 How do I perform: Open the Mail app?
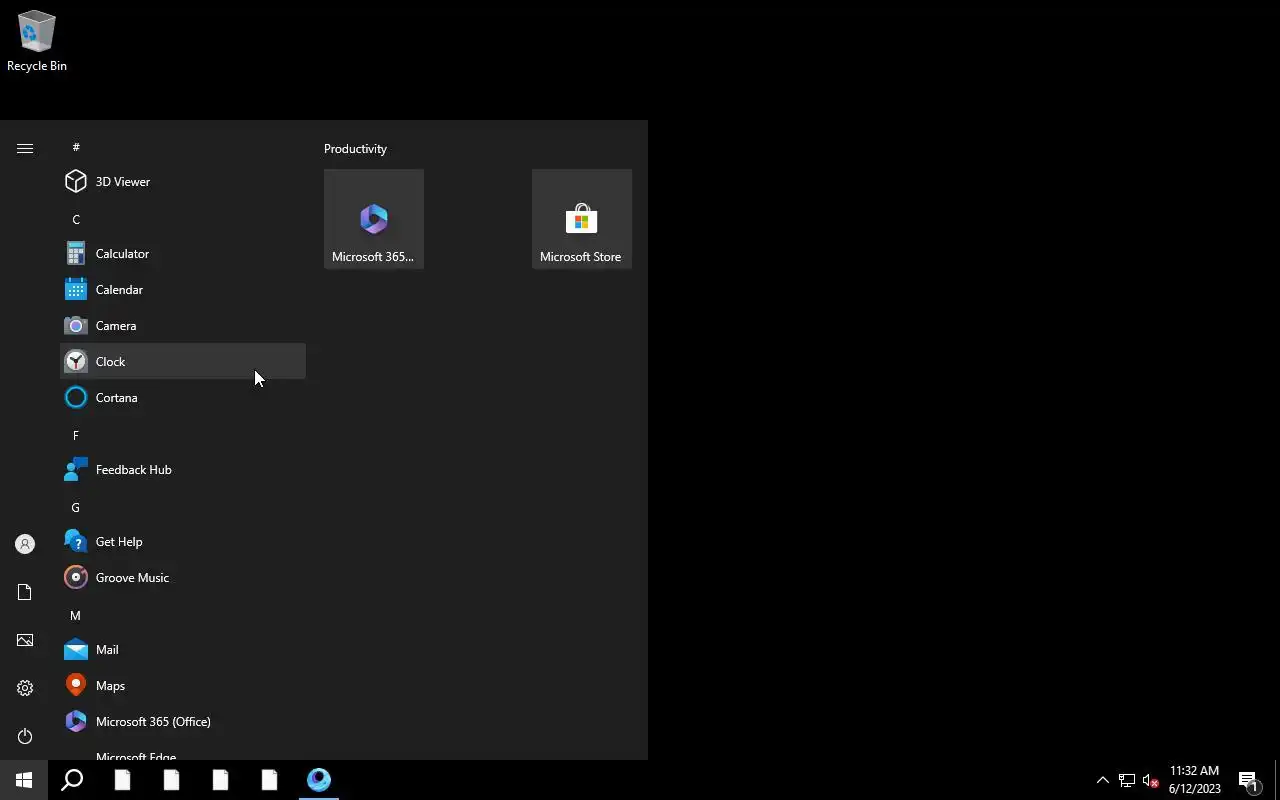point(183,649)
